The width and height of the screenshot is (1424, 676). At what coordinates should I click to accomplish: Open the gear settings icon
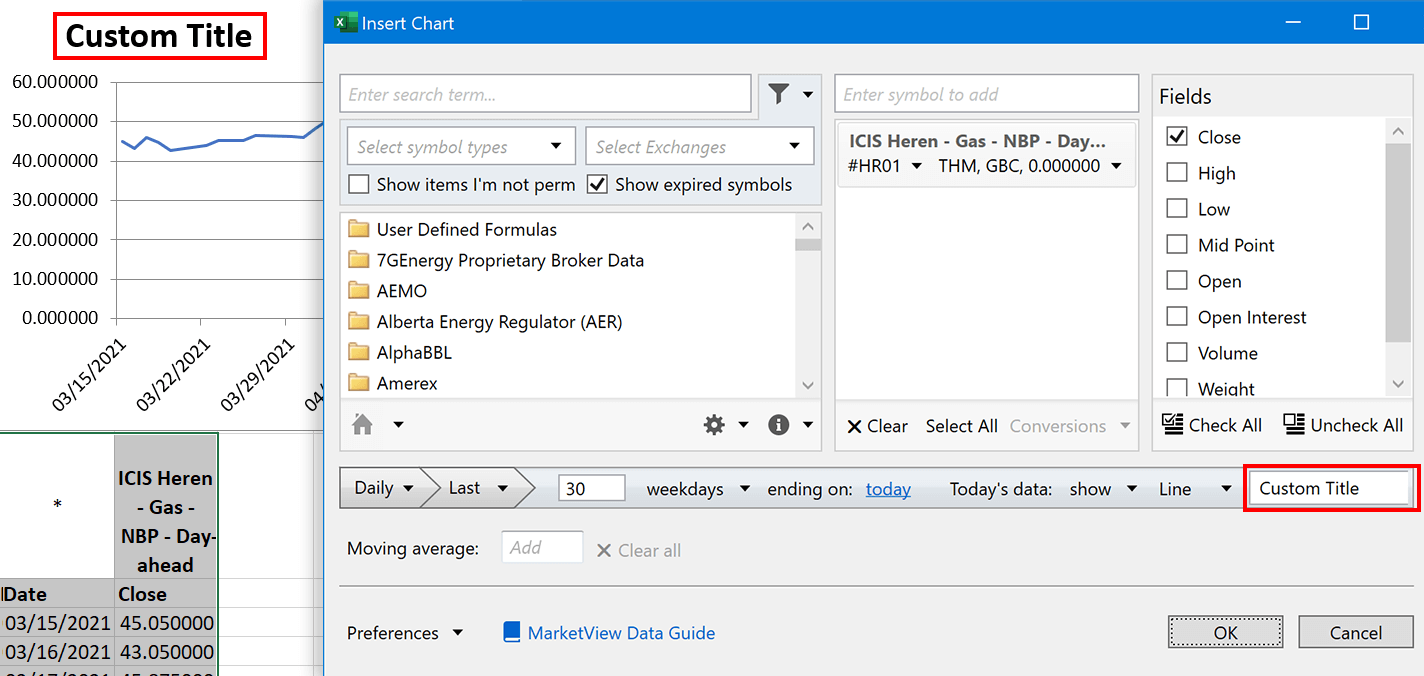[x=714, y=425]
